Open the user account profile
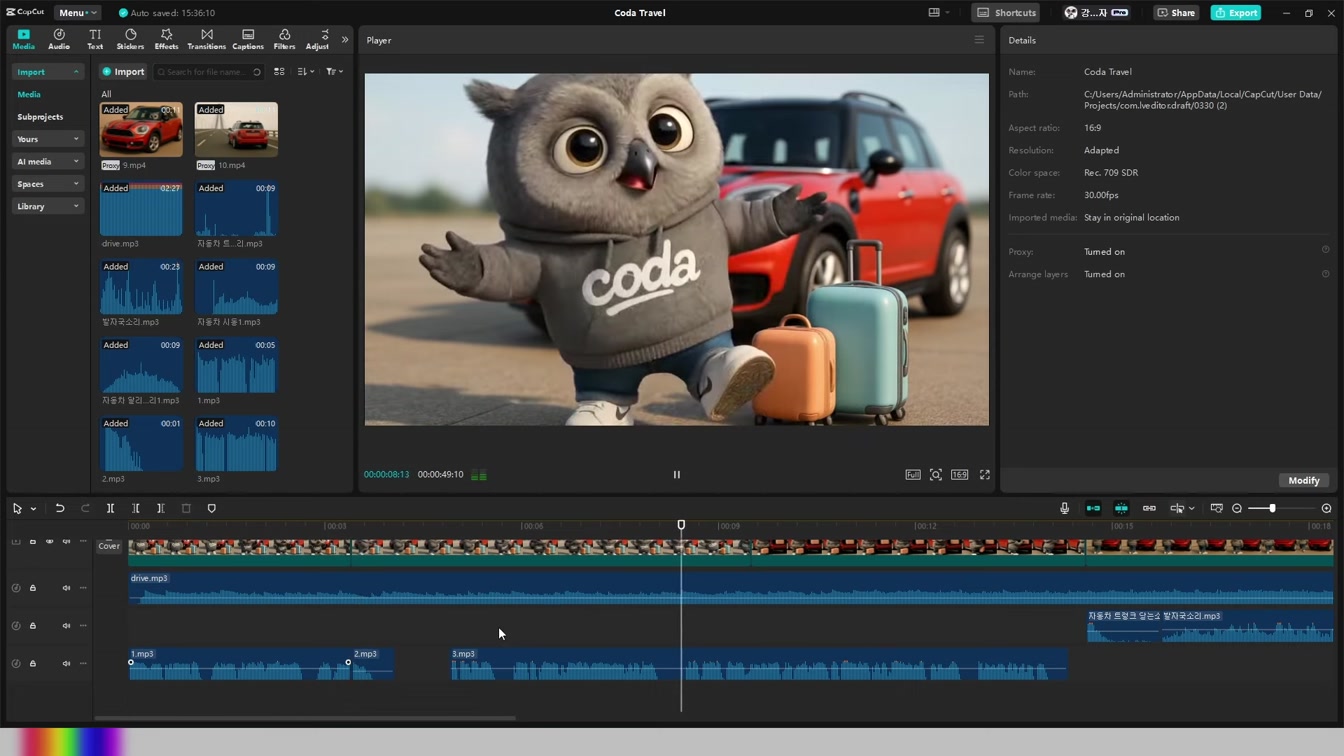The height and width of the screenshot is (756, 1344). [1096, 13]
